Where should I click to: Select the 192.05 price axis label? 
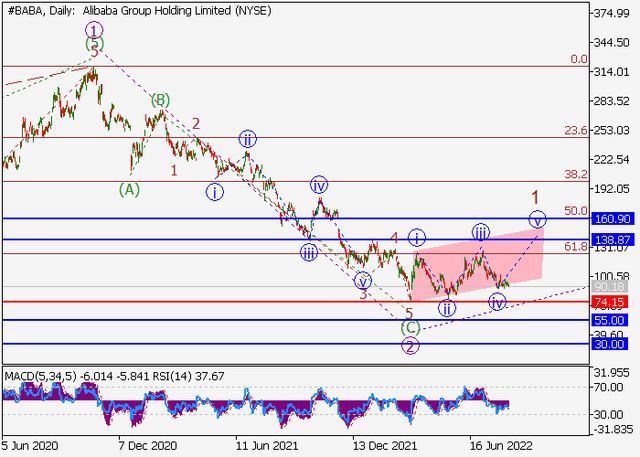click(x=611, y=189)
